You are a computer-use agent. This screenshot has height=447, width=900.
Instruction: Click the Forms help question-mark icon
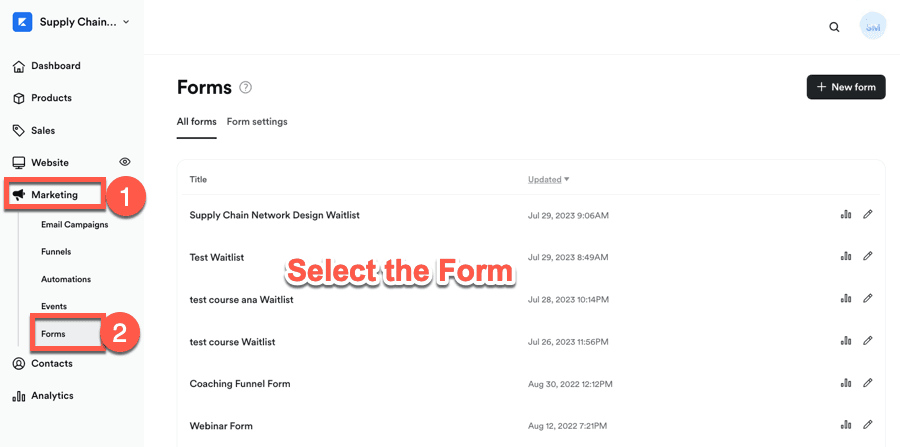pos(246,88)
